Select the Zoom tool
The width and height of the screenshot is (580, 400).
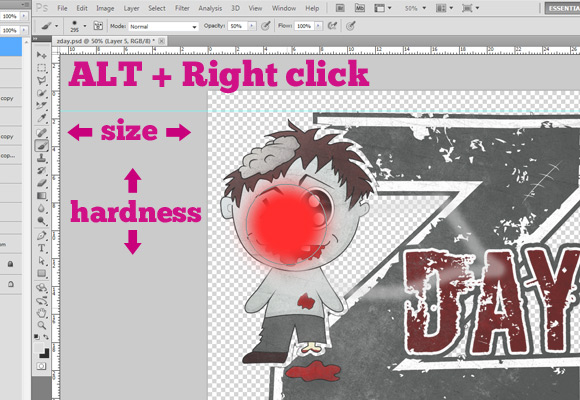[x=41, y=326]
